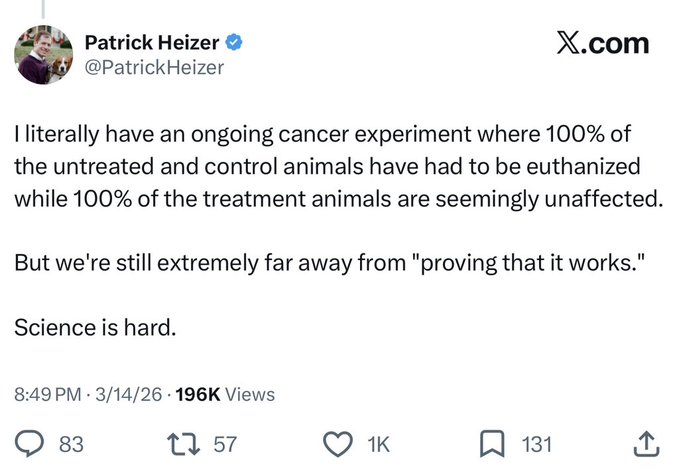Like the tweet with the heart icon
The height and width of the screenshot is (475, 679).
click(342, 444)
